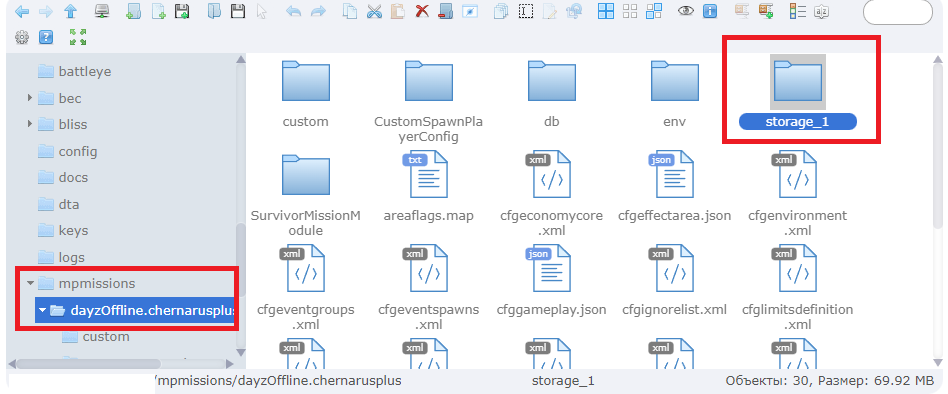Image resolution: width=948 pixels, height=394 pixels.
Task: Collapse the mpmissions tree node arrow
Action: coord(30,283)
